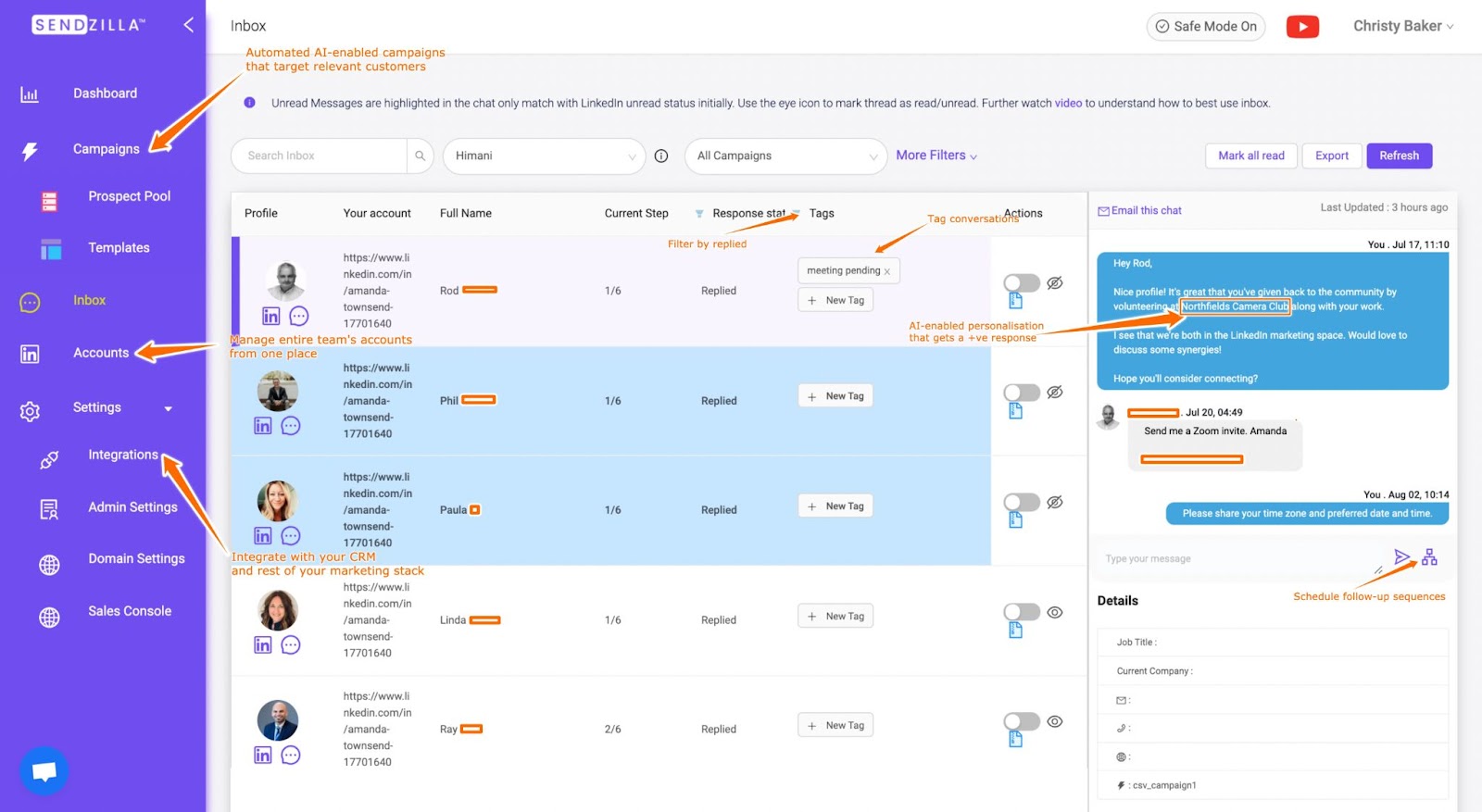
Task: Collapse the sidebar with the arrow icon
Action: tap(188, 25)
